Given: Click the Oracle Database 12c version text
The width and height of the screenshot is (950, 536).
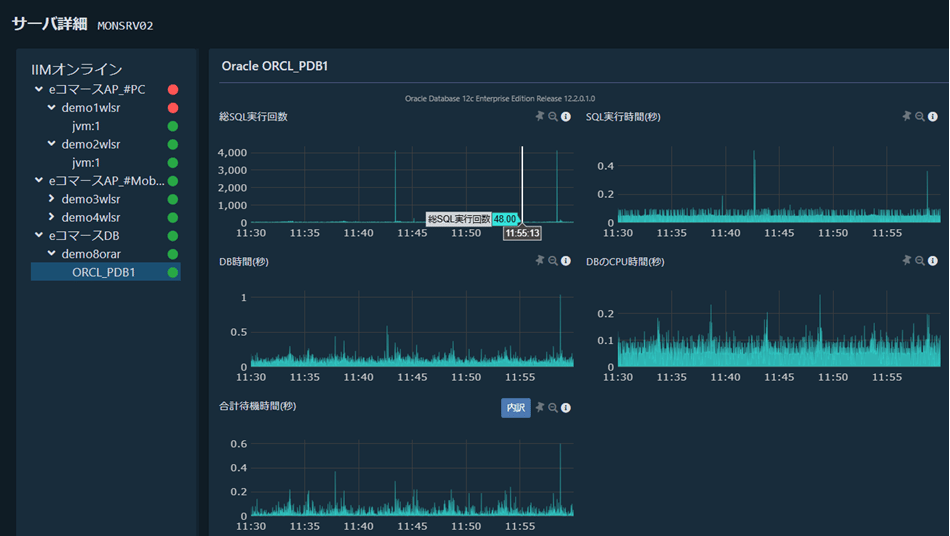Looking at the screenshot, I should [500, 98].
